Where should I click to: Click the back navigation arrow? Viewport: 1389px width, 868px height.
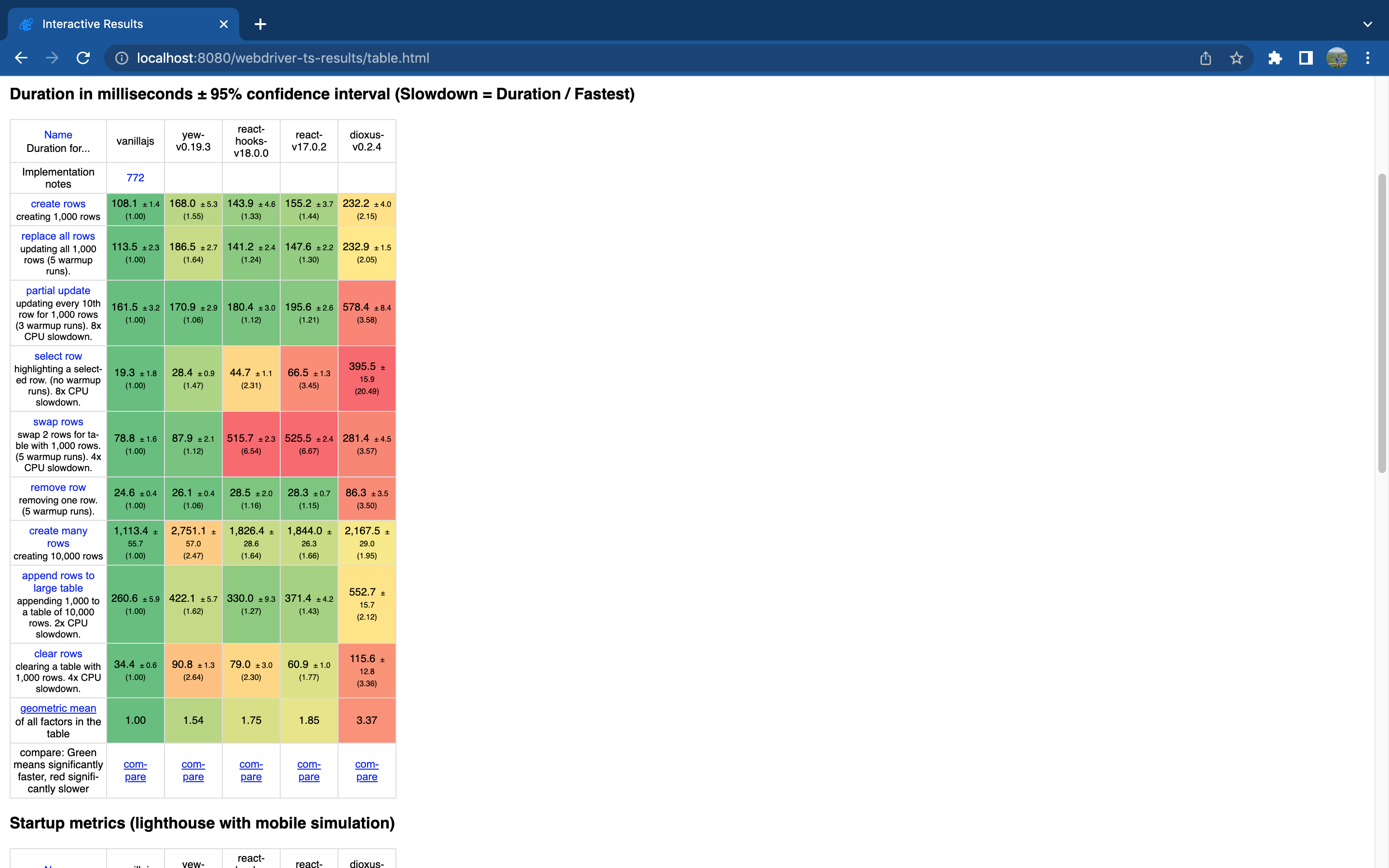click(x=21, y=57)
